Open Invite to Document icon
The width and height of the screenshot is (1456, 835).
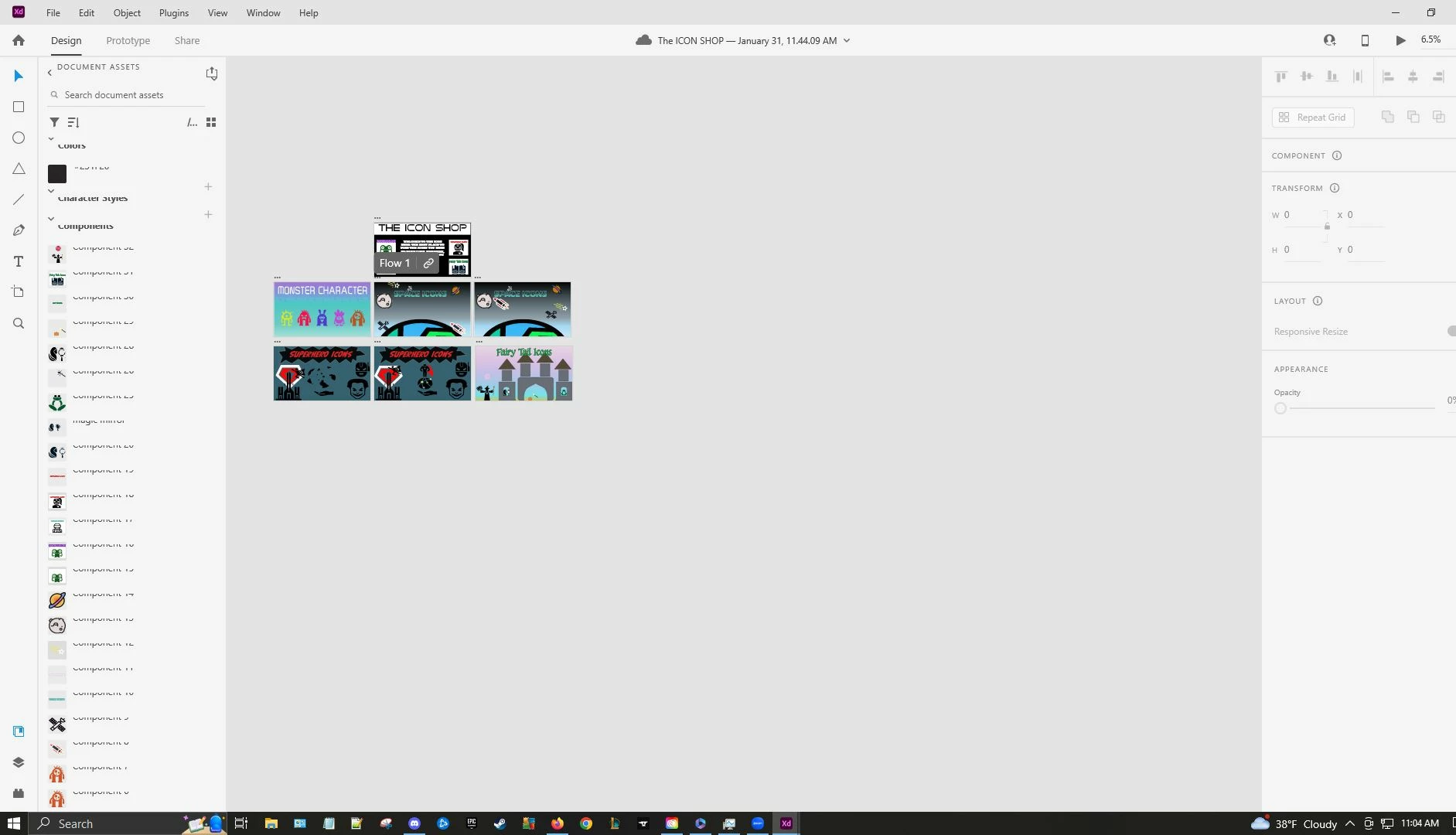1329,40
